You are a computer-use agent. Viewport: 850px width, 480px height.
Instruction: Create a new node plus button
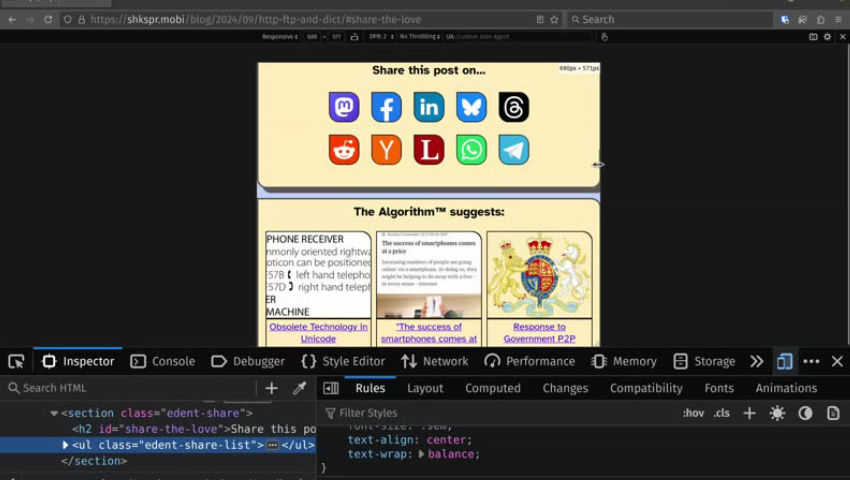coord(272,388)
